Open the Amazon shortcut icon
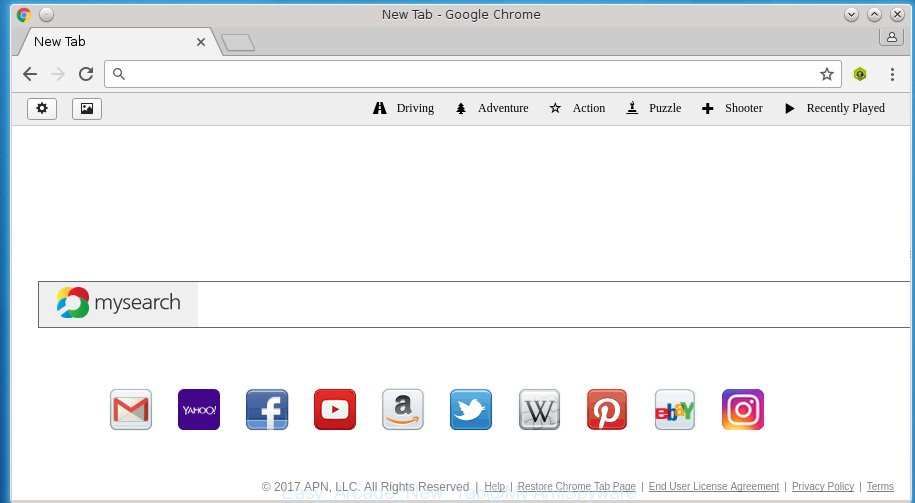 point(403,410)
